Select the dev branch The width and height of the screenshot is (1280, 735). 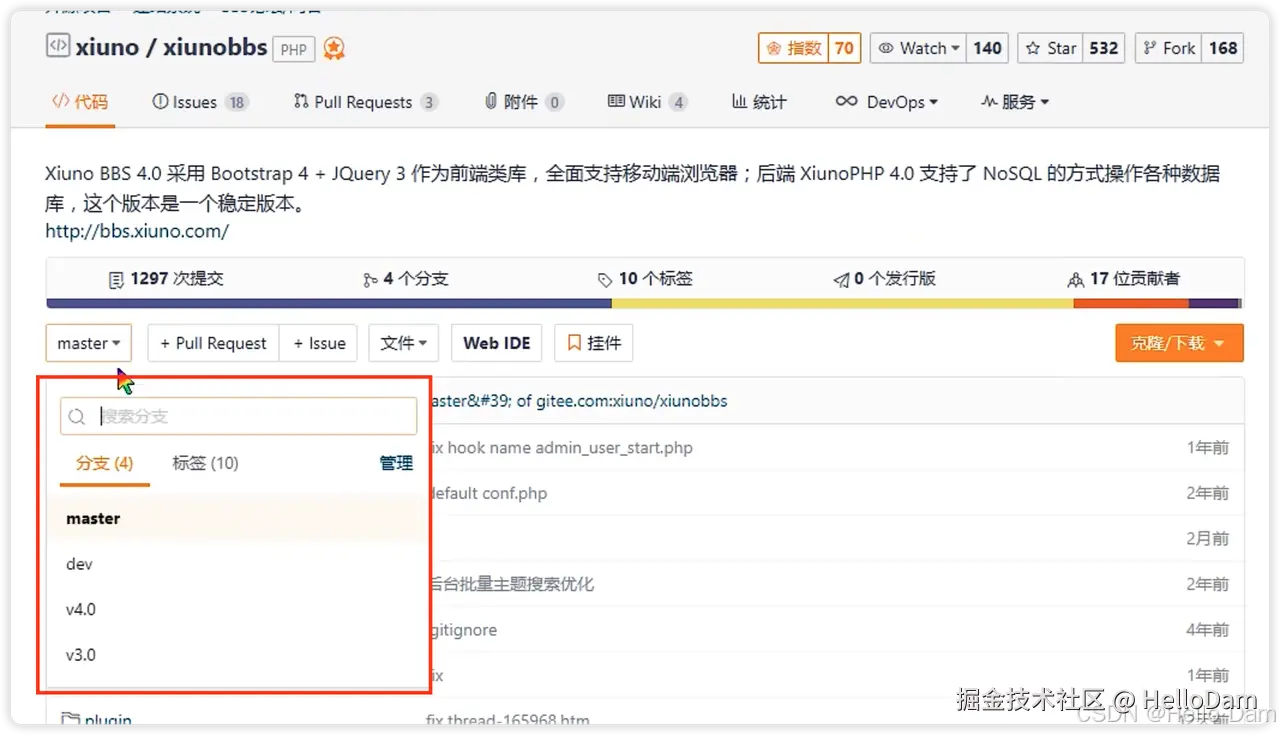[x=238, y=564]
